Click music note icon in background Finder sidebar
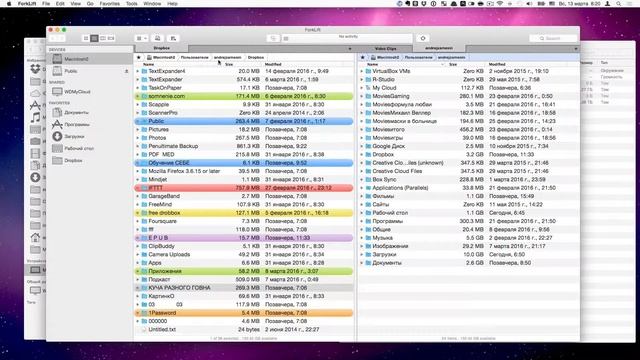The image size is (640, 360). tap(36, 118)
